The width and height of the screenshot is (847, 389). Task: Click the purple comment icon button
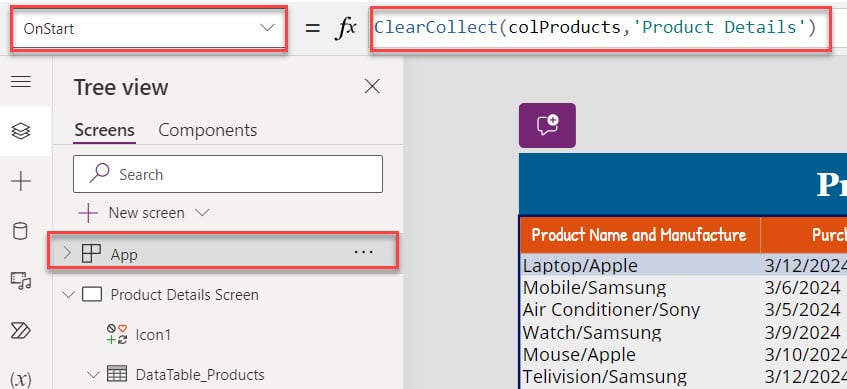[x=547, y=125]
